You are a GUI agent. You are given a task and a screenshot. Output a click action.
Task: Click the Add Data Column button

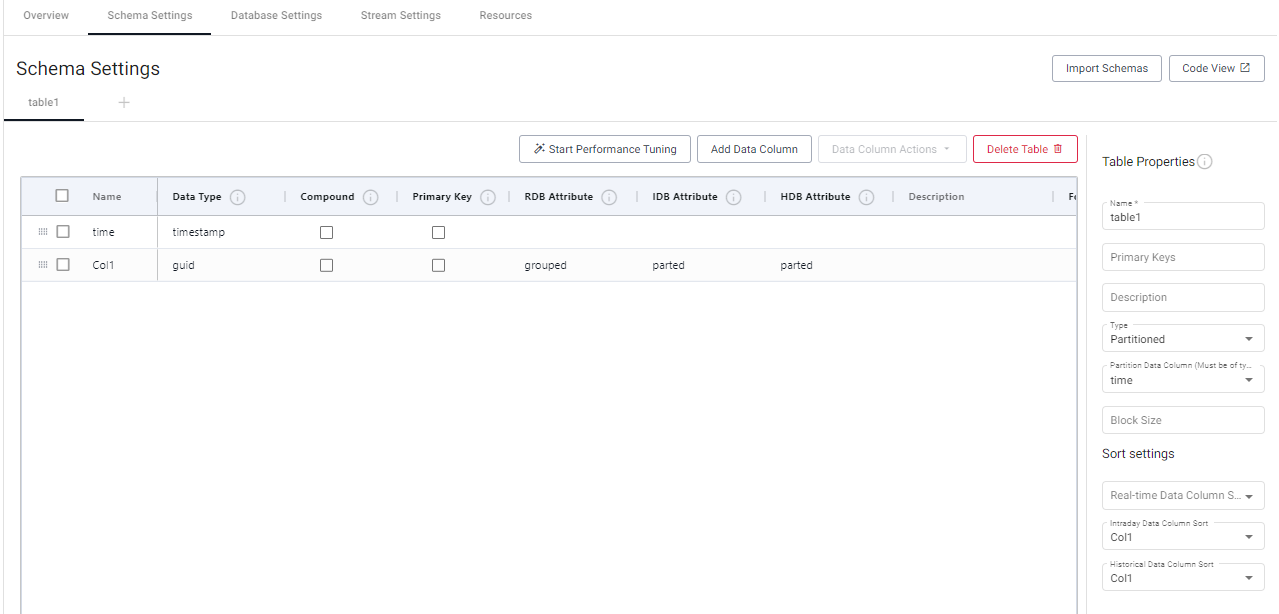click(x=754, y=148)
